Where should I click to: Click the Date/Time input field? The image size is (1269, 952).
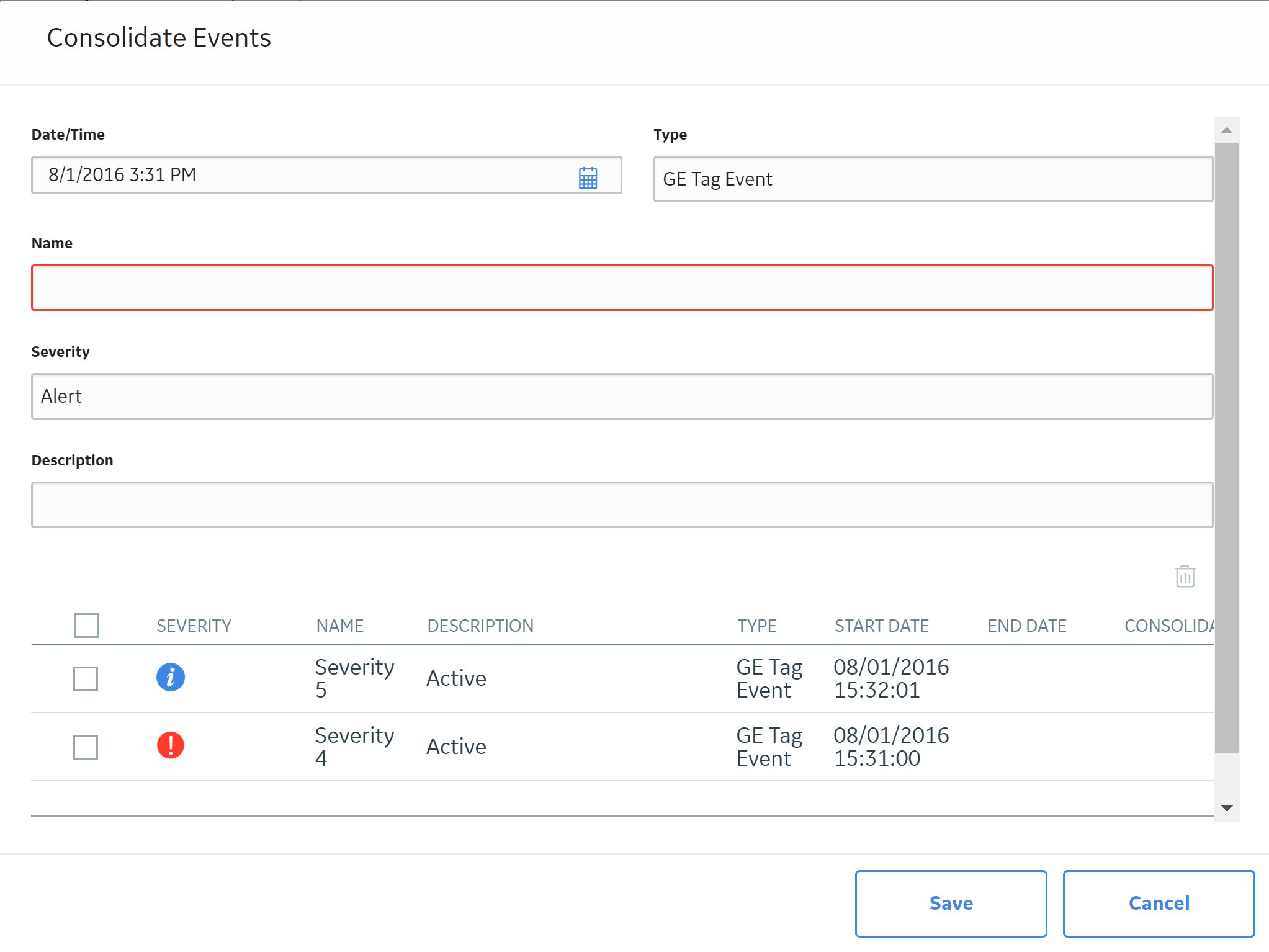pyautogui.click(x=326, y=175)
